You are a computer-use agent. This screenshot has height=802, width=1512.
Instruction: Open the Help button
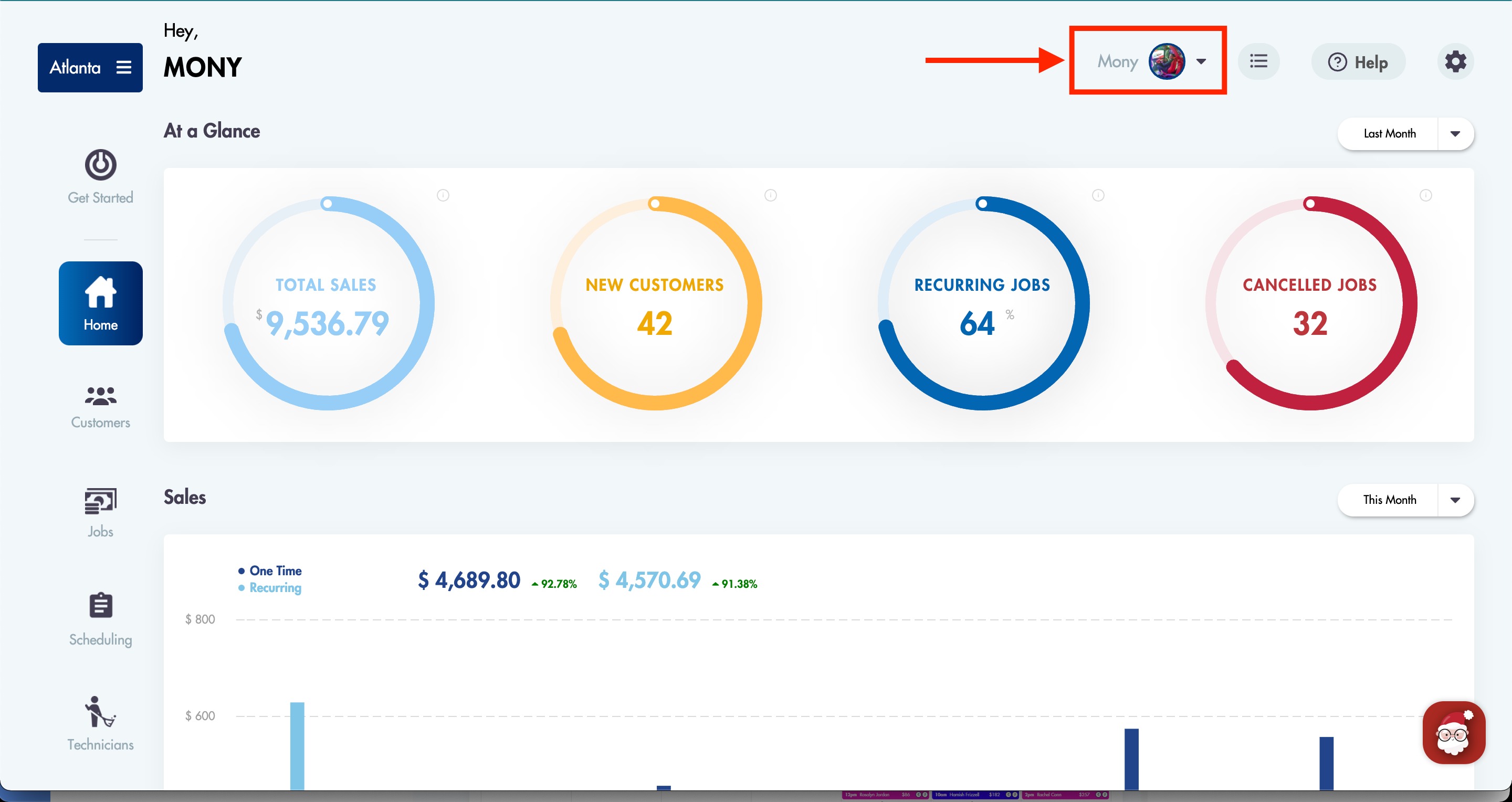click(x=1358, y=61)
